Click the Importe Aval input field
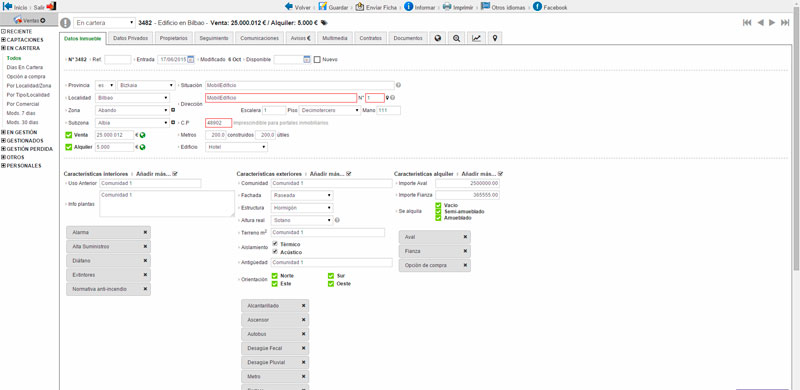Image resolution: width=800 pixels, height=390 pixels. tap(467, 183)
